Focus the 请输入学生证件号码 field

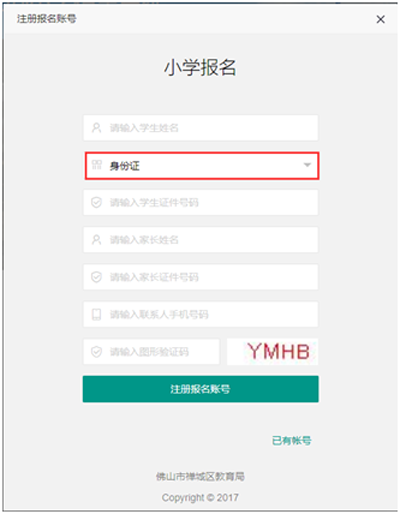click(x=201, y=202)
